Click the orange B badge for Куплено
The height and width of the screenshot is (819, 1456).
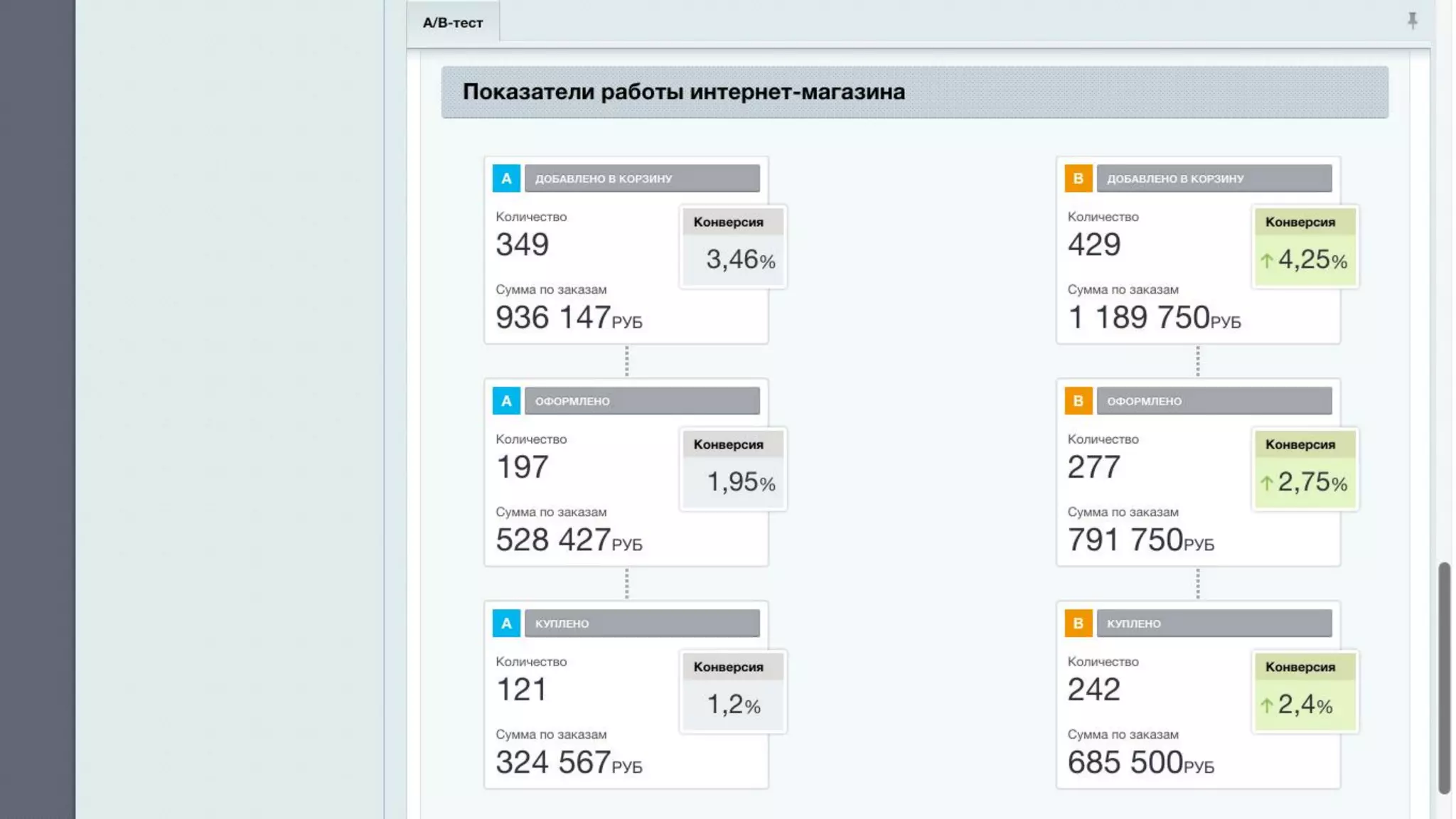(x=1078, y=623)
